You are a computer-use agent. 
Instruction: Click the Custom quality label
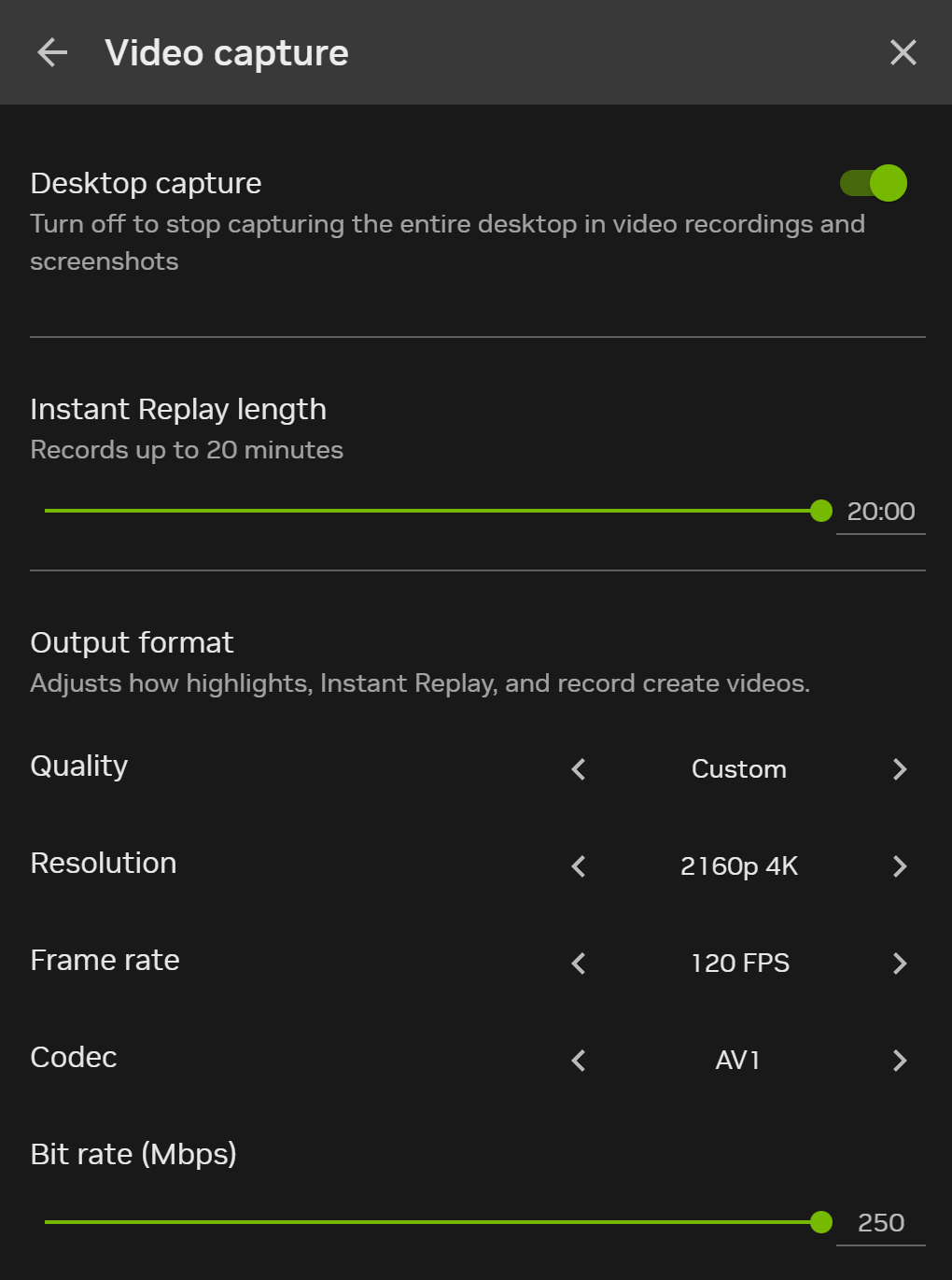(738, 769)
